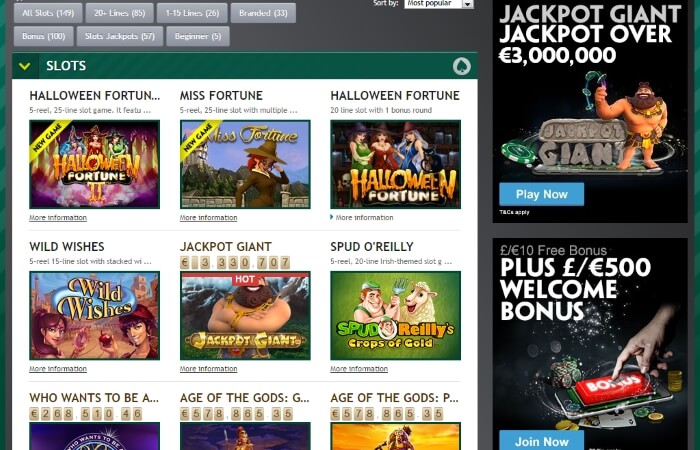This screenshot has height=450, width=700.
Task: Click the Play Now button
Action: point(542,194)
